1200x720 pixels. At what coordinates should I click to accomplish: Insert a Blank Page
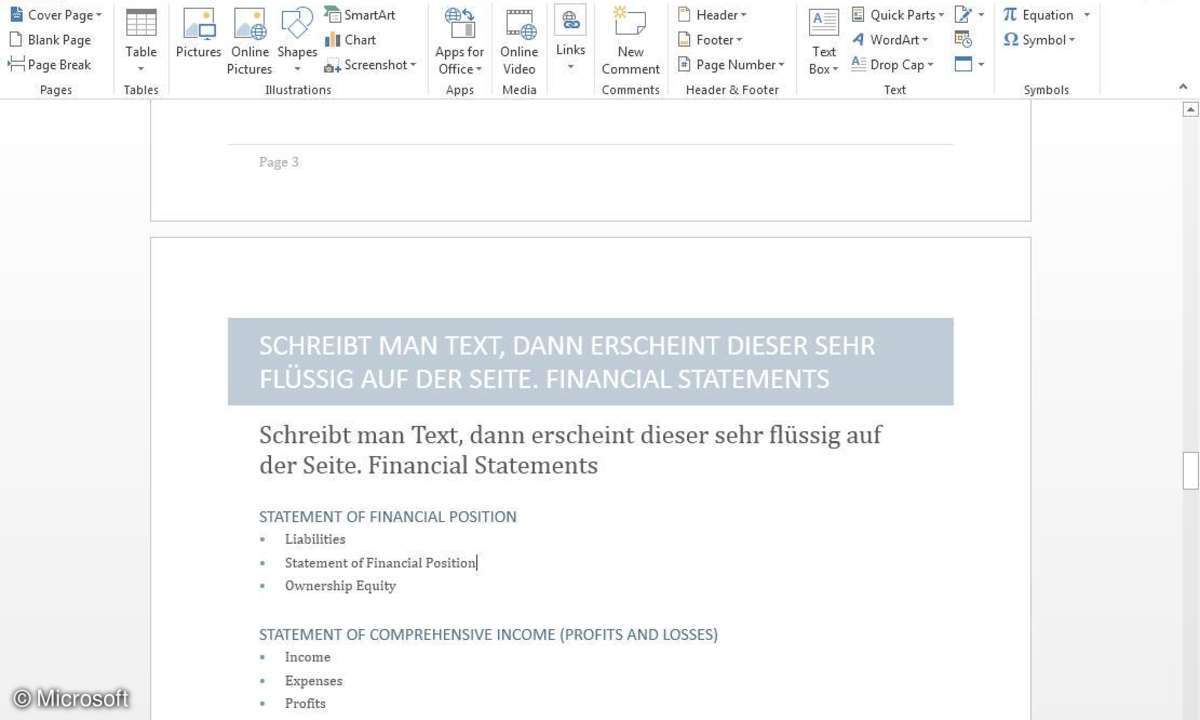coord(50,40)
